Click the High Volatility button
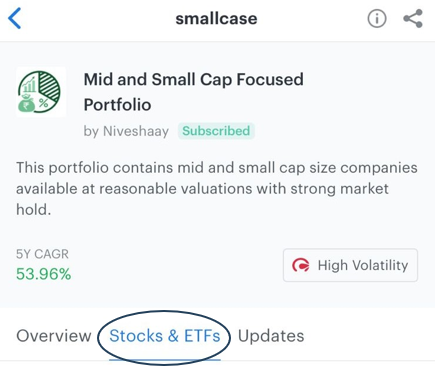435x370 pixels. pyautogui.click(x=350, y=265)
